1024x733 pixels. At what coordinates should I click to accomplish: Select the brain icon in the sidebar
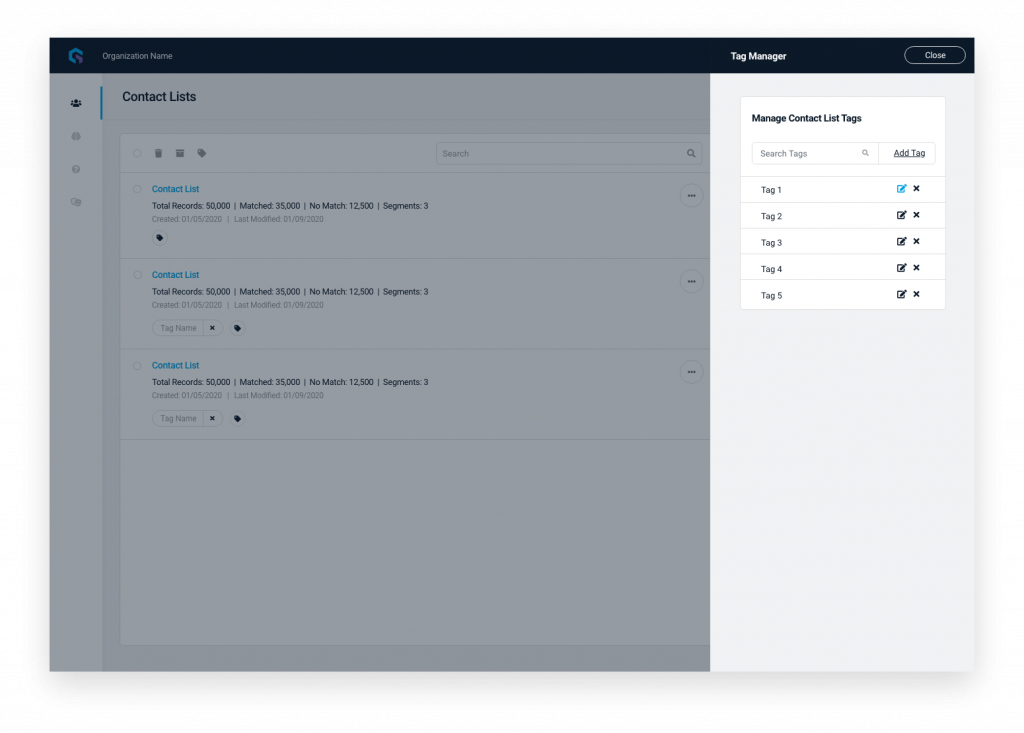coord(76,136)
